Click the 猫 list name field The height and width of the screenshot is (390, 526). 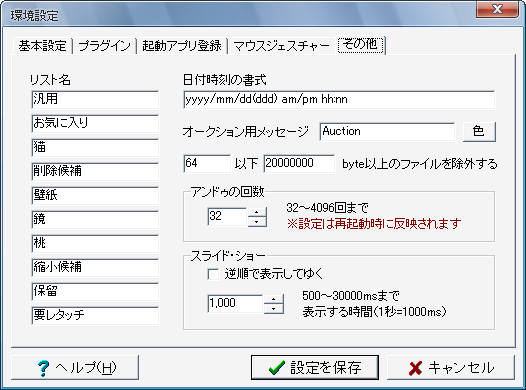click(x=95, y=148)
